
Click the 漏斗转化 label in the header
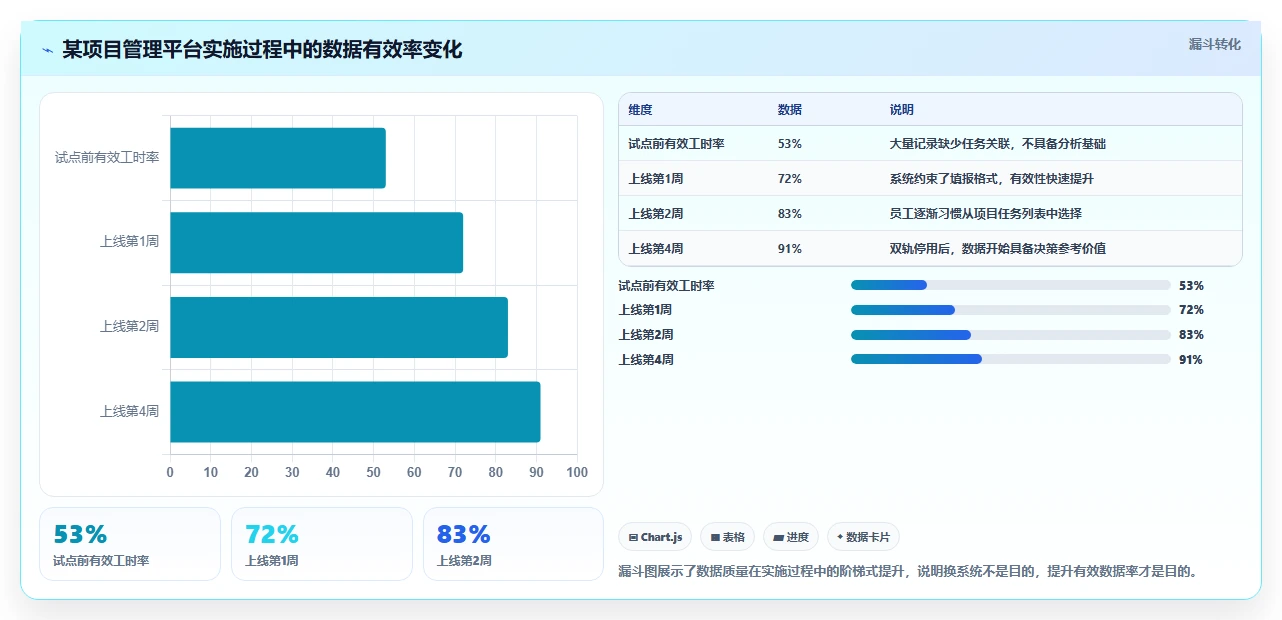click(1214, 44)
